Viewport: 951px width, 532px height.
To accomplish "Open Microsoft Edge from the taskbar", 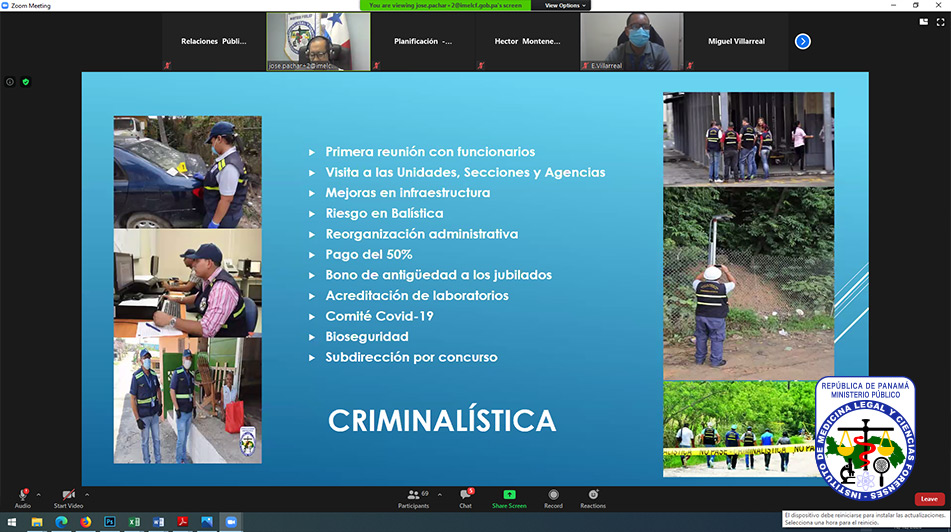I will coord(61,522).
